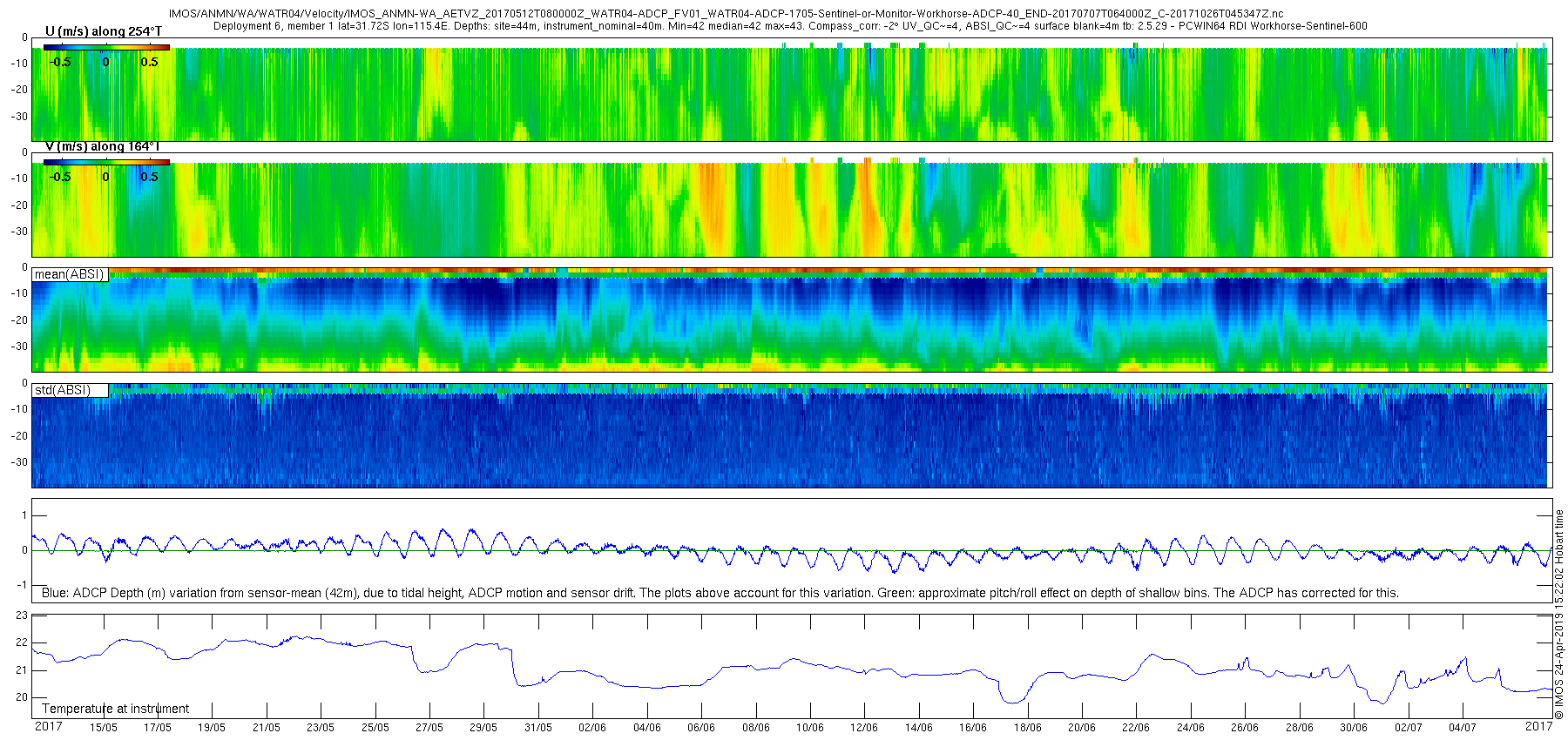The height and width of the screenshot is (740, 1568).
Task: Click the 'Blue: ADCP Depth (m) variation' caption
Action: (720, 593)
